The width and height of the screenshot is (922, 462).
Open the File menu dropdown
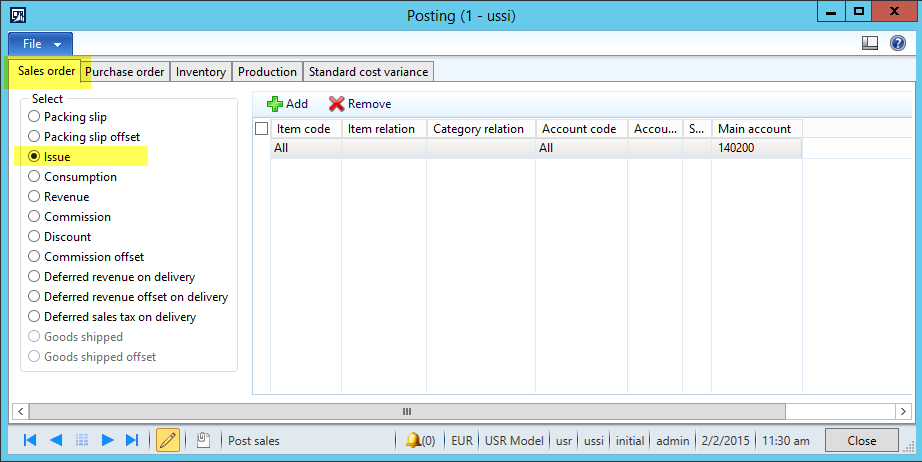(41, 44)
